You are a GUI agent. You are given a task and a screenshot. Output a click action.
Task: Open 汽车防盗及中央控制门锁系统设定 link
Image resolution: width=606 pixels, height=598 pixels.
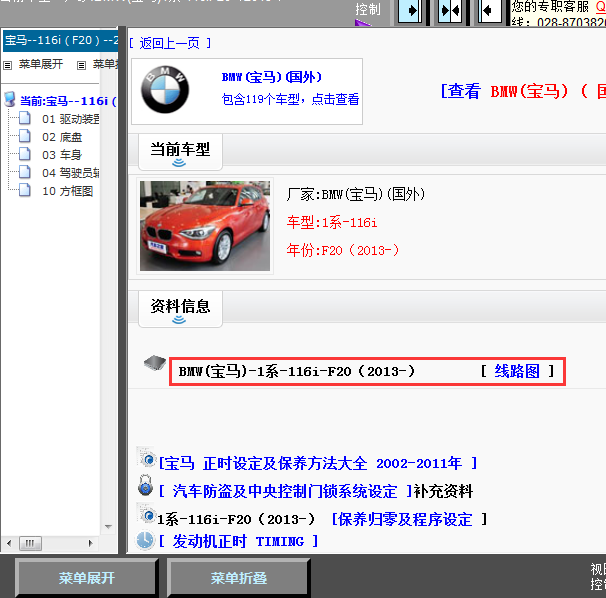286,491
